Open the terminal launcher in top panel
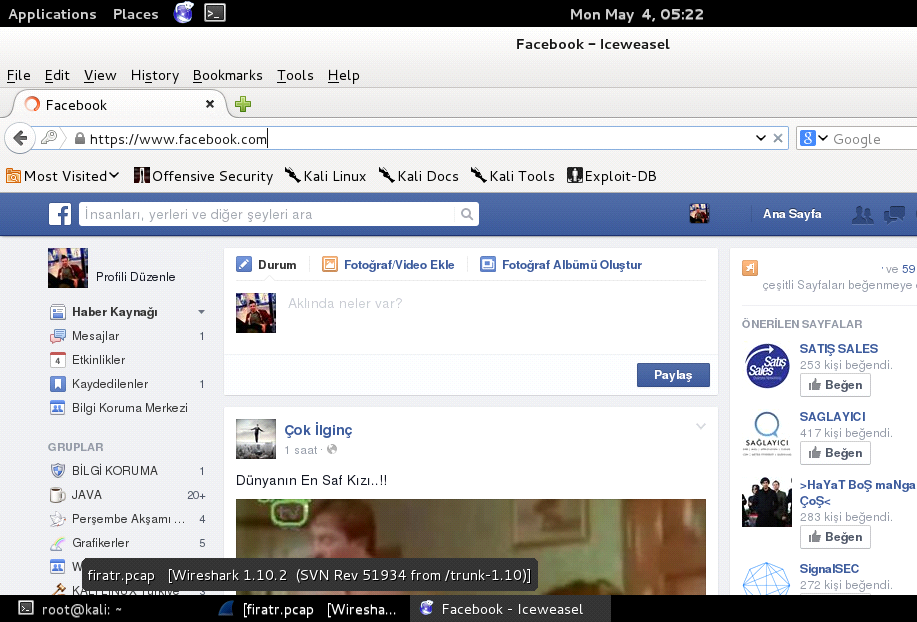Viewport: 917px width, 622px height. pyautogui.click(x=215, y=13)
